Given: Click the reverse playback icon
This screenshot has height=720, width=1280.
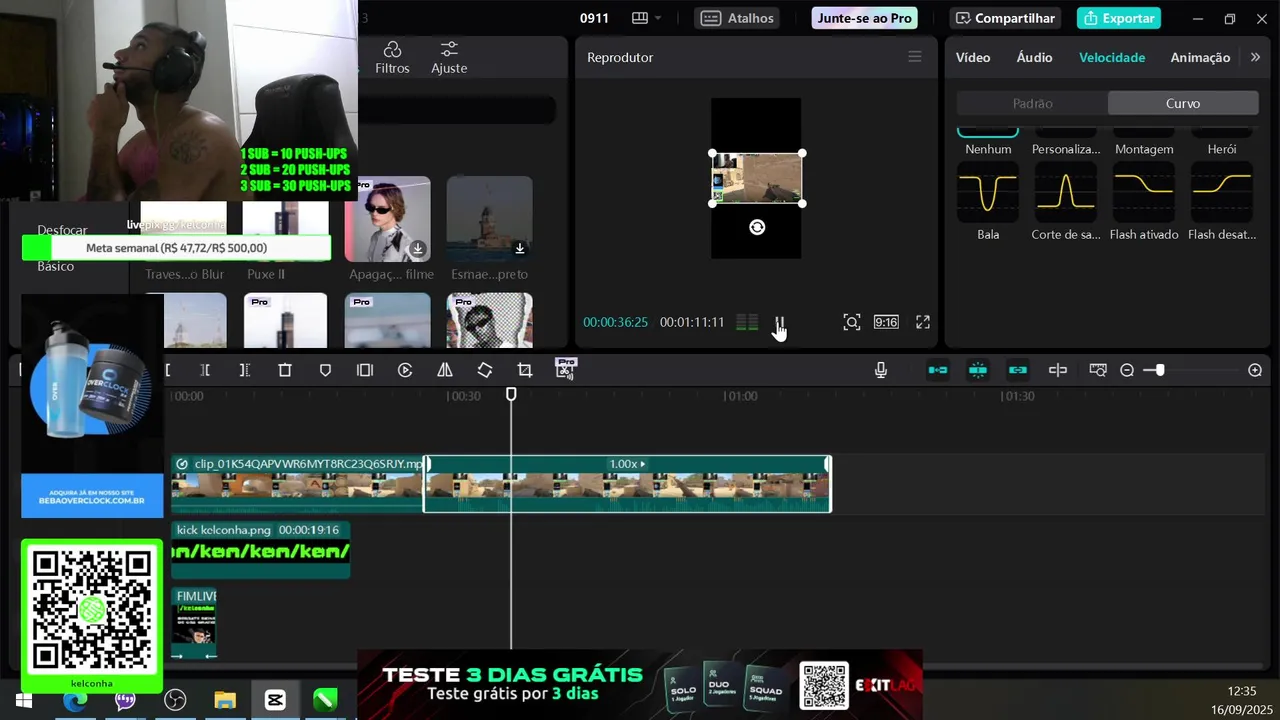Looking at the screenshot, I should click(x=405, y=370).
